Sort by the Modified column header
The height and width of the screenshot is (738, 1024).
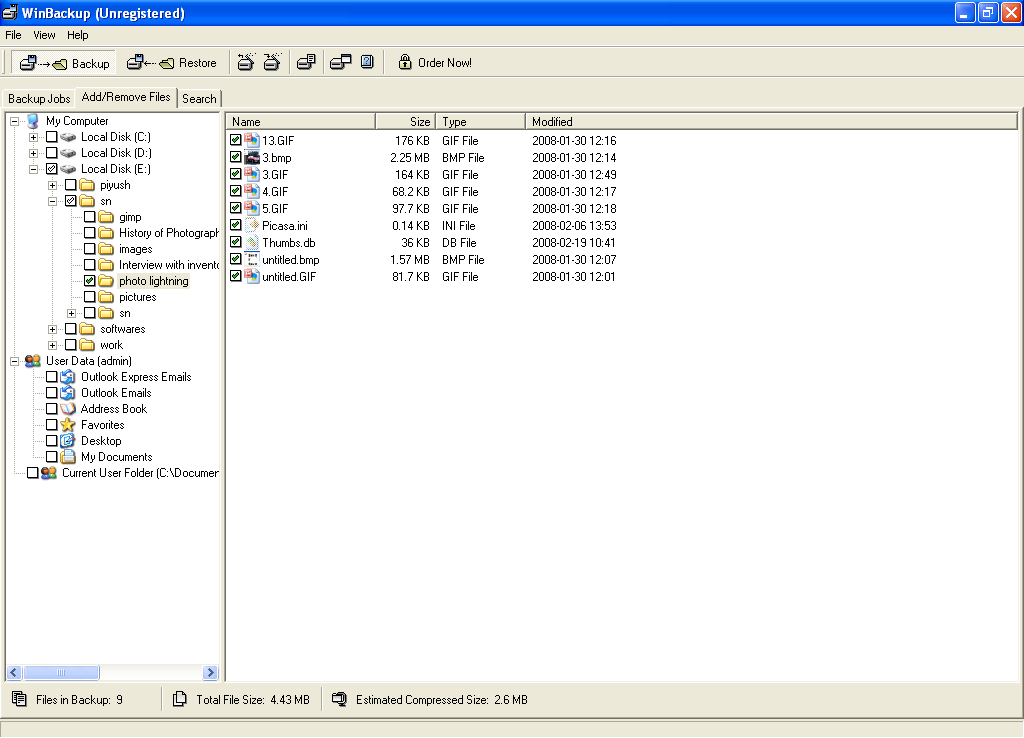pyautogui.click(x=772, y=121)
